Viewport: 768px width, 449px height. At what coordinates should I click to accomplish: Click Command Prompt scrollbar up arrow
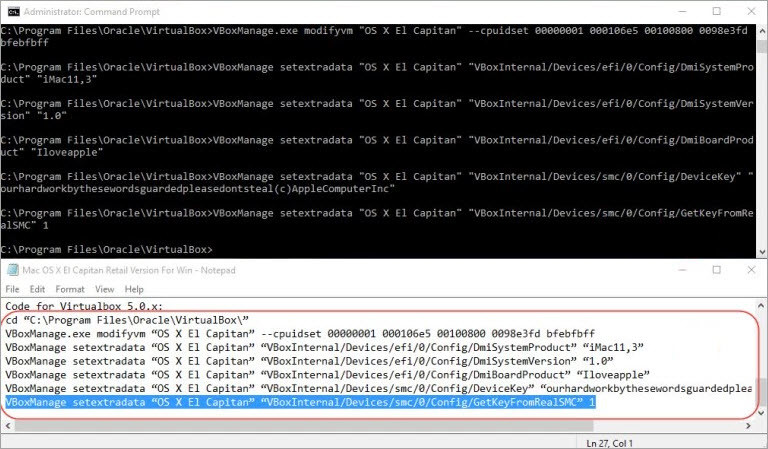pos(759,30)
